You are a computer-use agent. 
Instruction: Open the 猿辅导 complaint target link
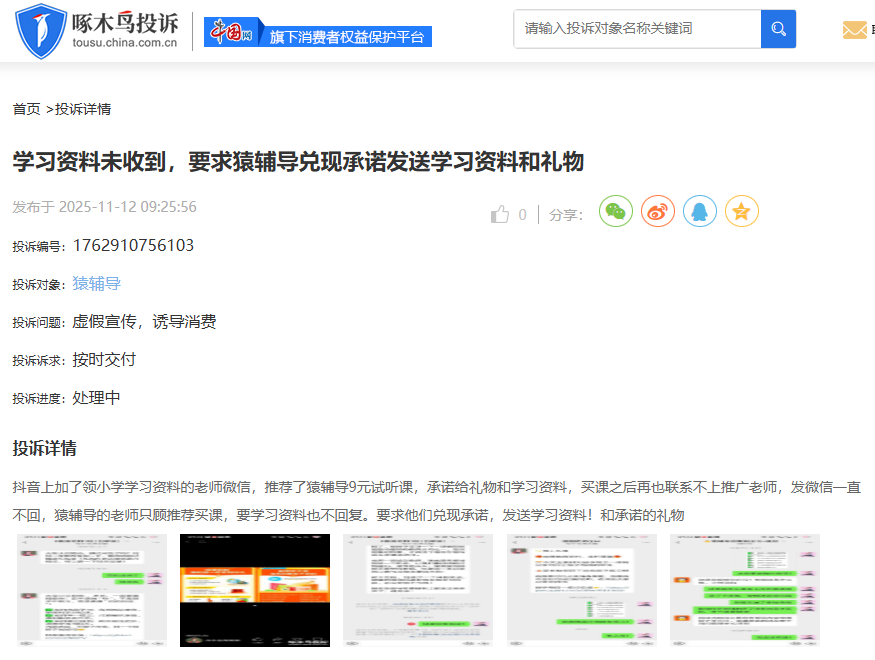97,283
